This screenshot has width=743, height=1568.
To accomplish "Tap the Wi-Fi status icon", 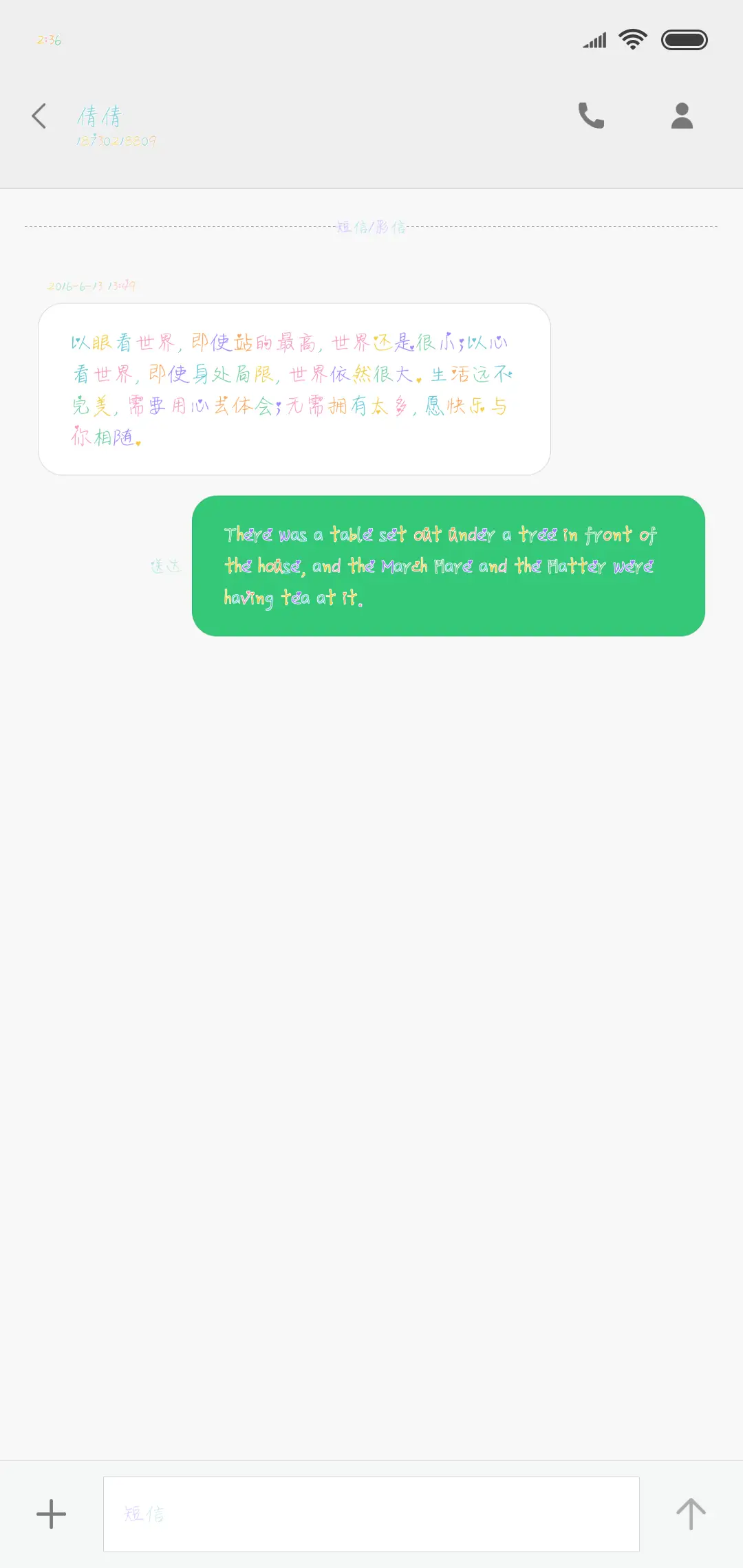I will [633, 40].
